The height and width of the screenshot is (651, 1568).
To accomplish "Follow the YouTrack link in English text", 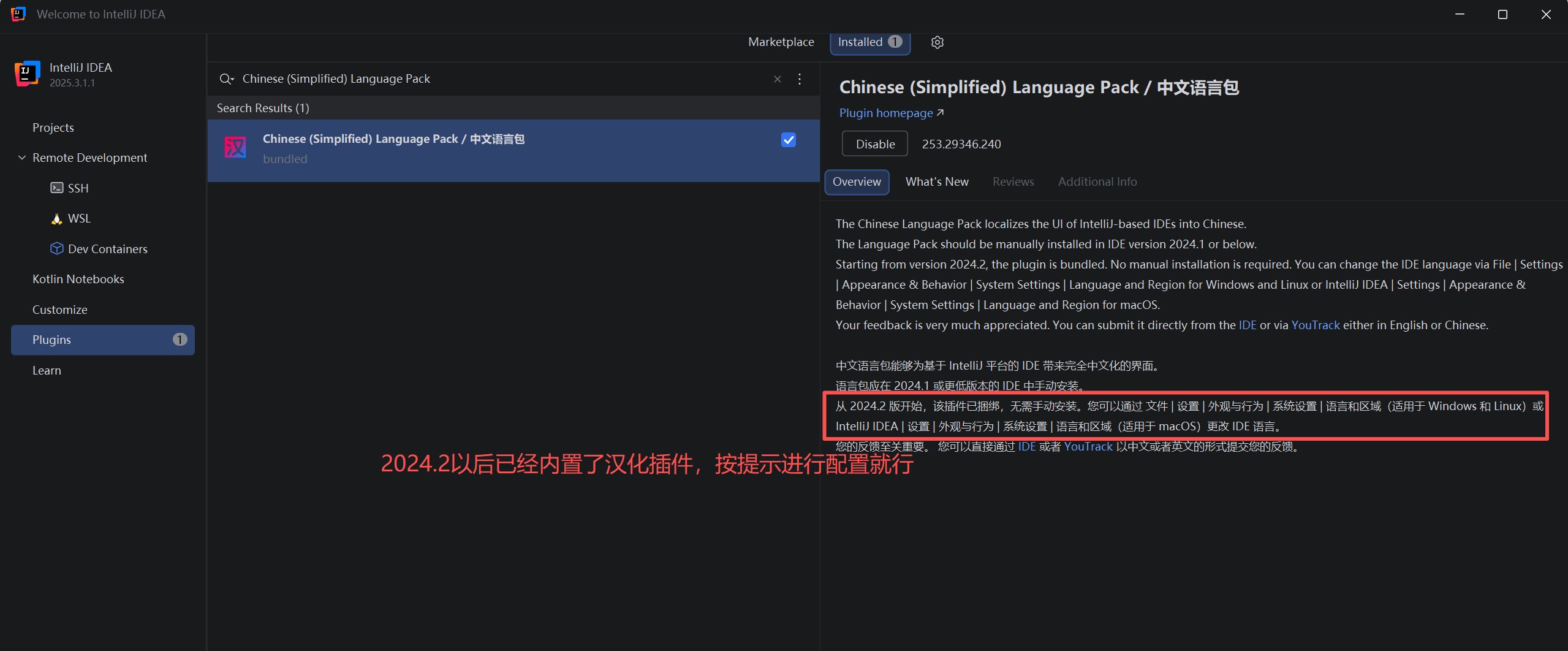I will [1316, 325].
